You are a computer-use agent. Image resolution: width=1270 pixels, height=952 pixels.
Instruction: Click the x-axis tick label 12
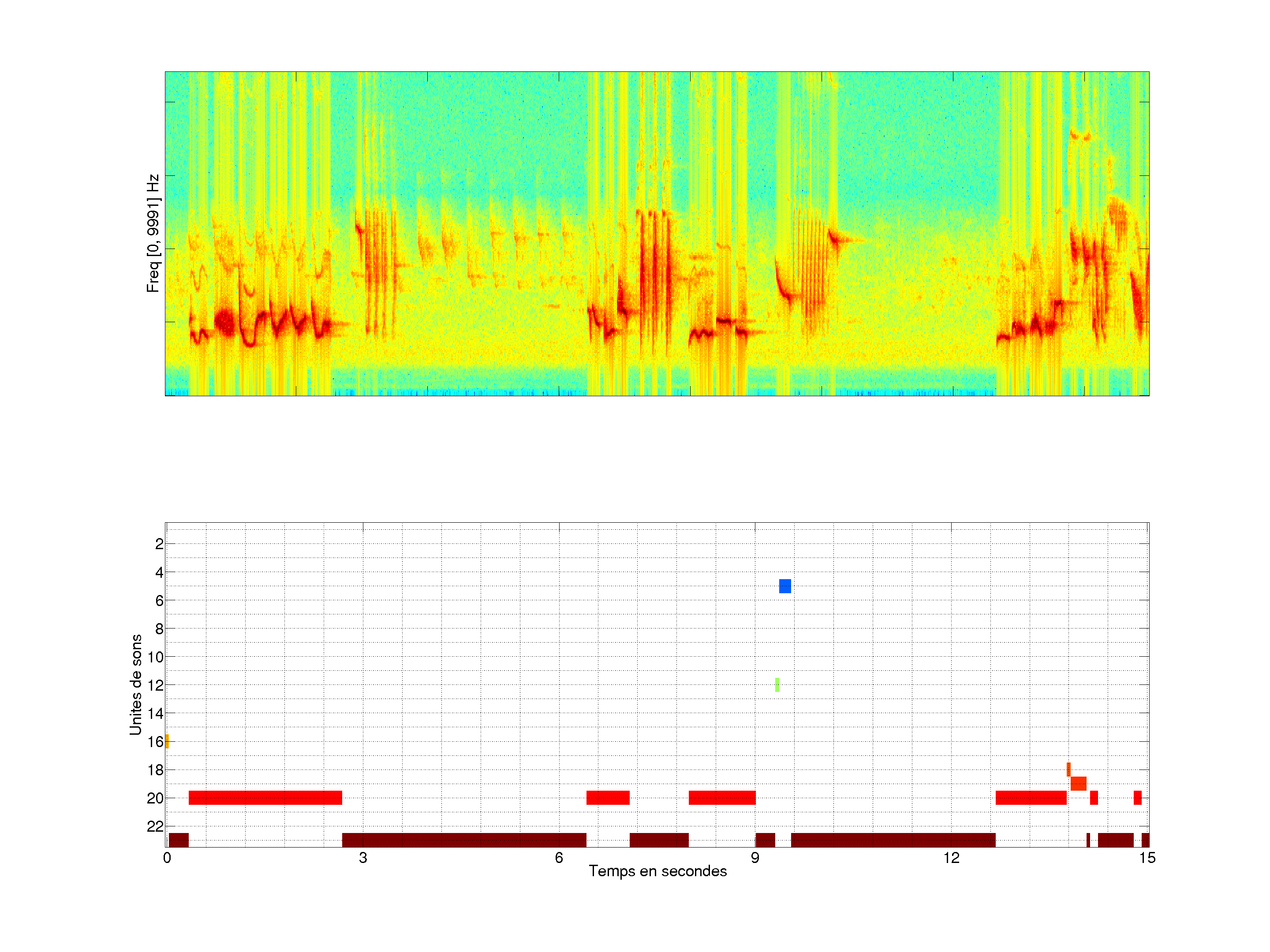pos(951,858)
